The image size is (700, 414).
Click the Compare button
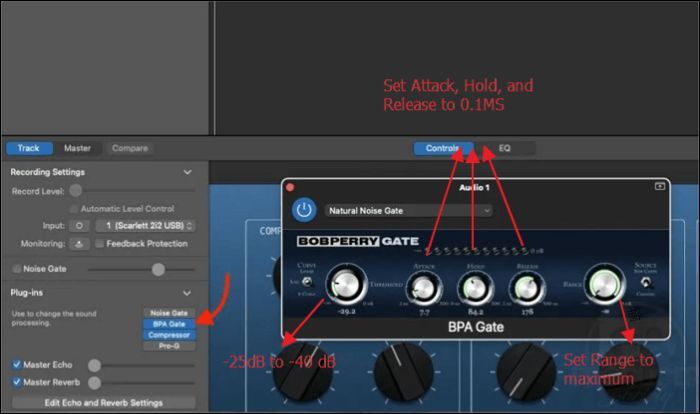tap(129, 148)
